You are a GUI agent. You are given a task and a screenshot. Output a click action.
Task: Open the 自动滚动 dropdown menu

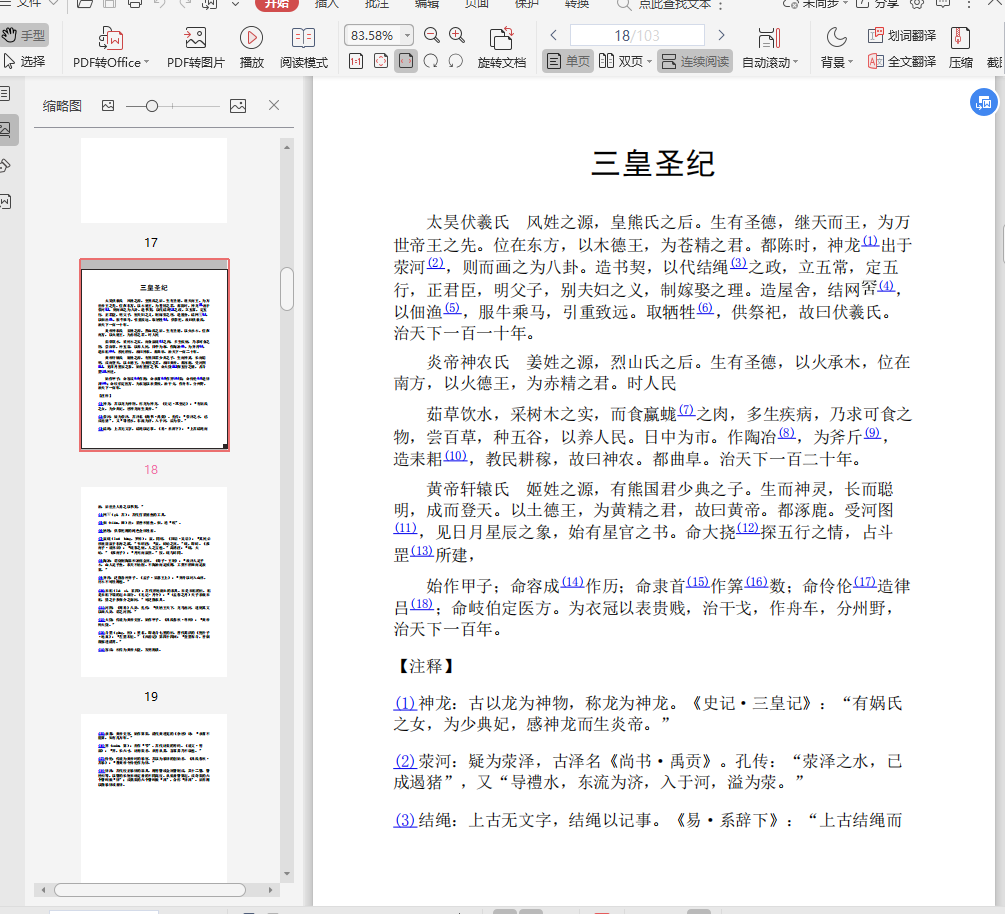(x=770, y=62)
